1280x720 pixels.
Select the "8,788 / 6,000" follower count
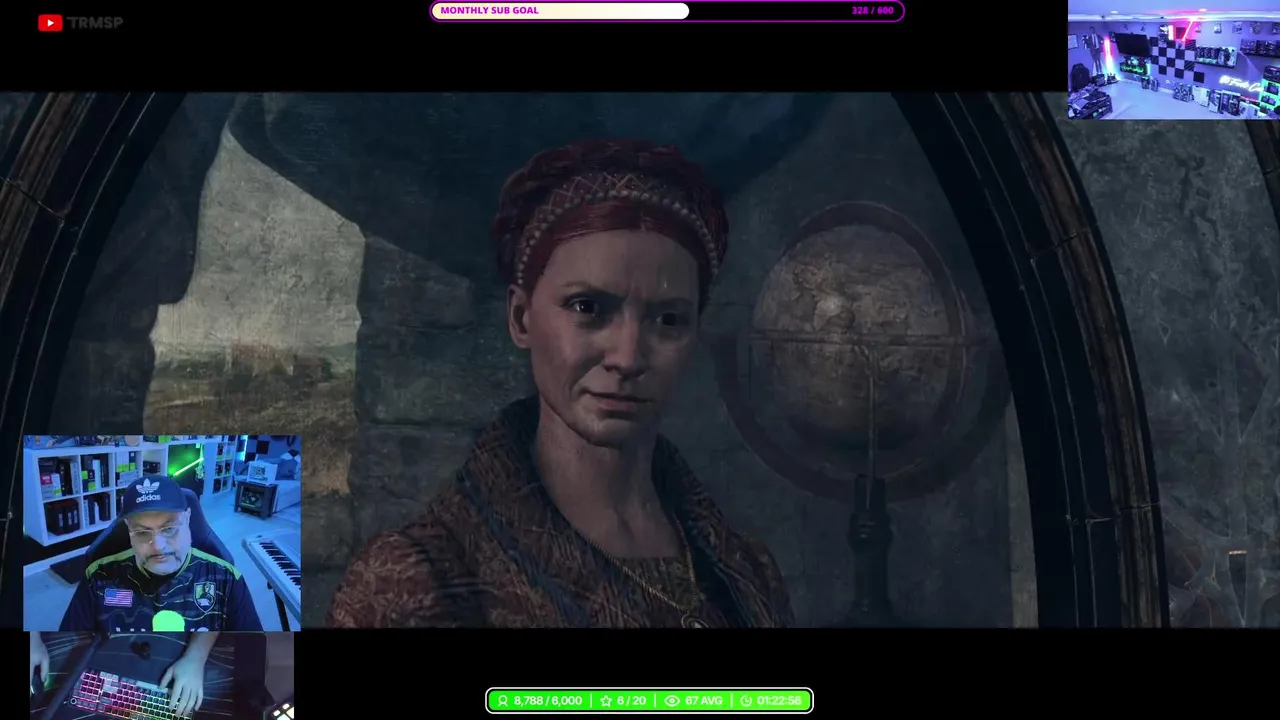[547, 701]
